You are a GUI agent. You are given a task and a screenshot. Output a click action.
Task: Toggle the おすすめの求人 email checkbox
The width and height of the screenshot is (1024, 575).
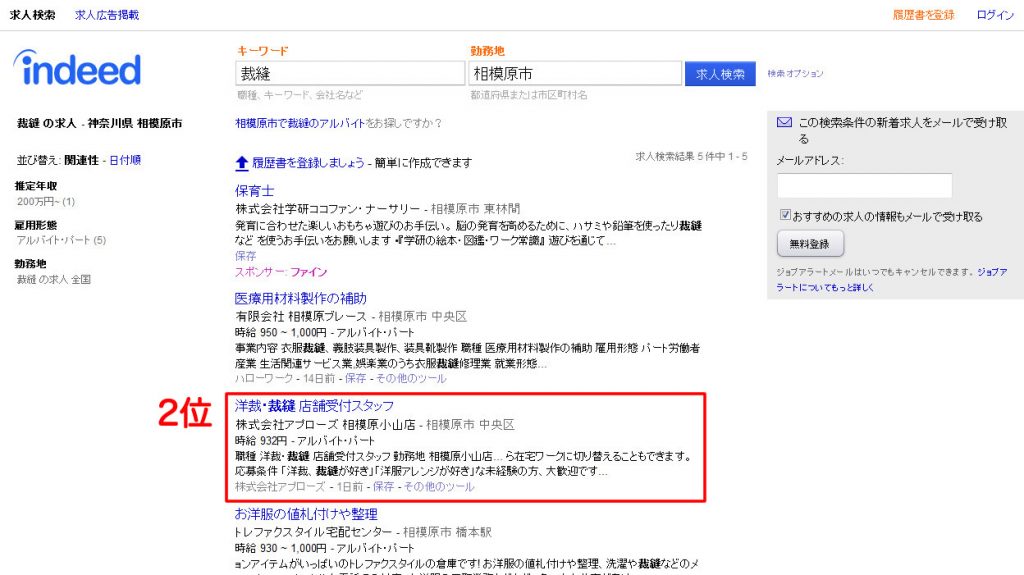pyautogui.click(x=785, y=215)
